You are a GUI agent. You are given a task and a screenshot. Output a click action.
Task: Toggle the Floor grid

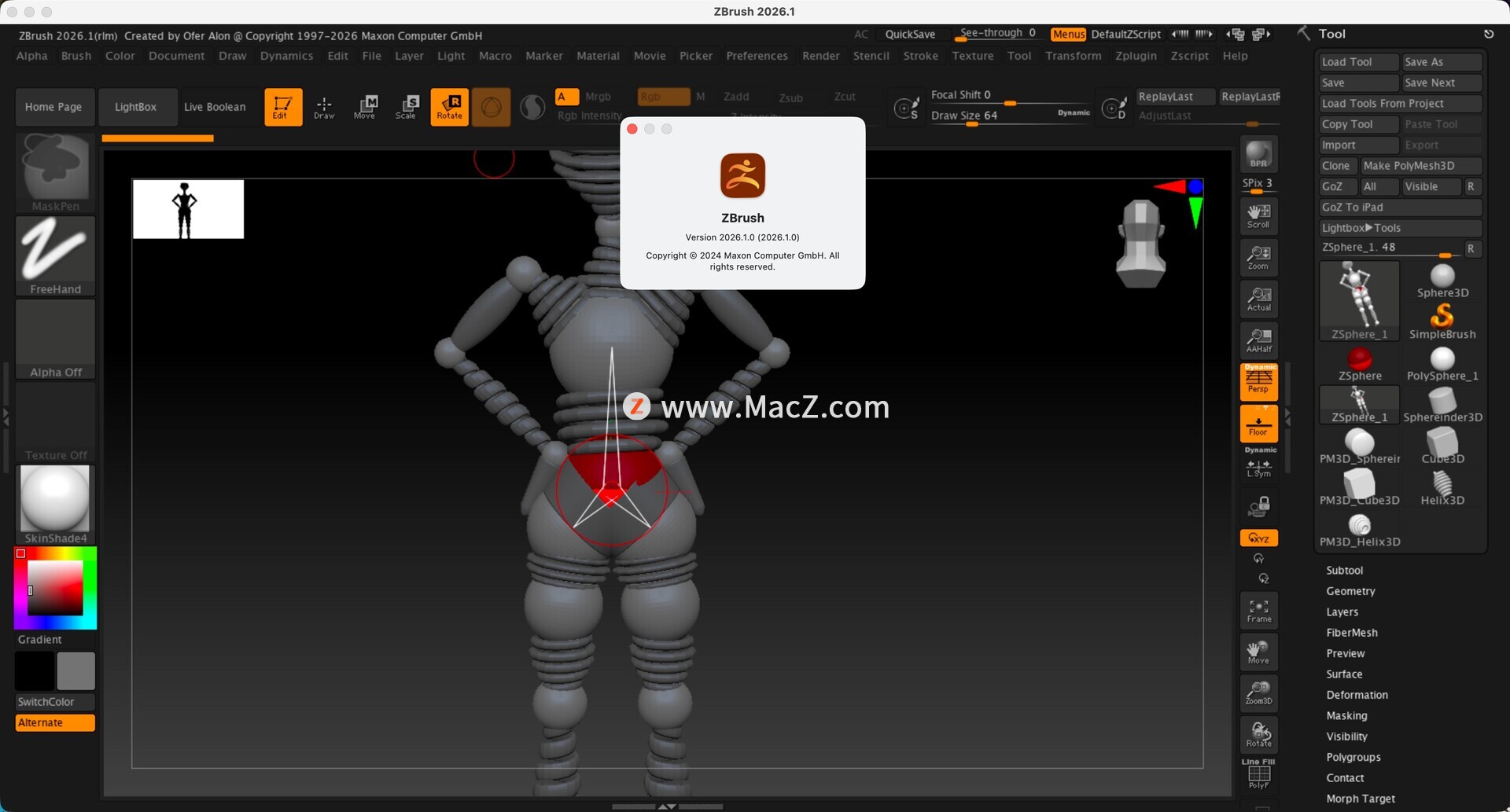[1258, 424]
